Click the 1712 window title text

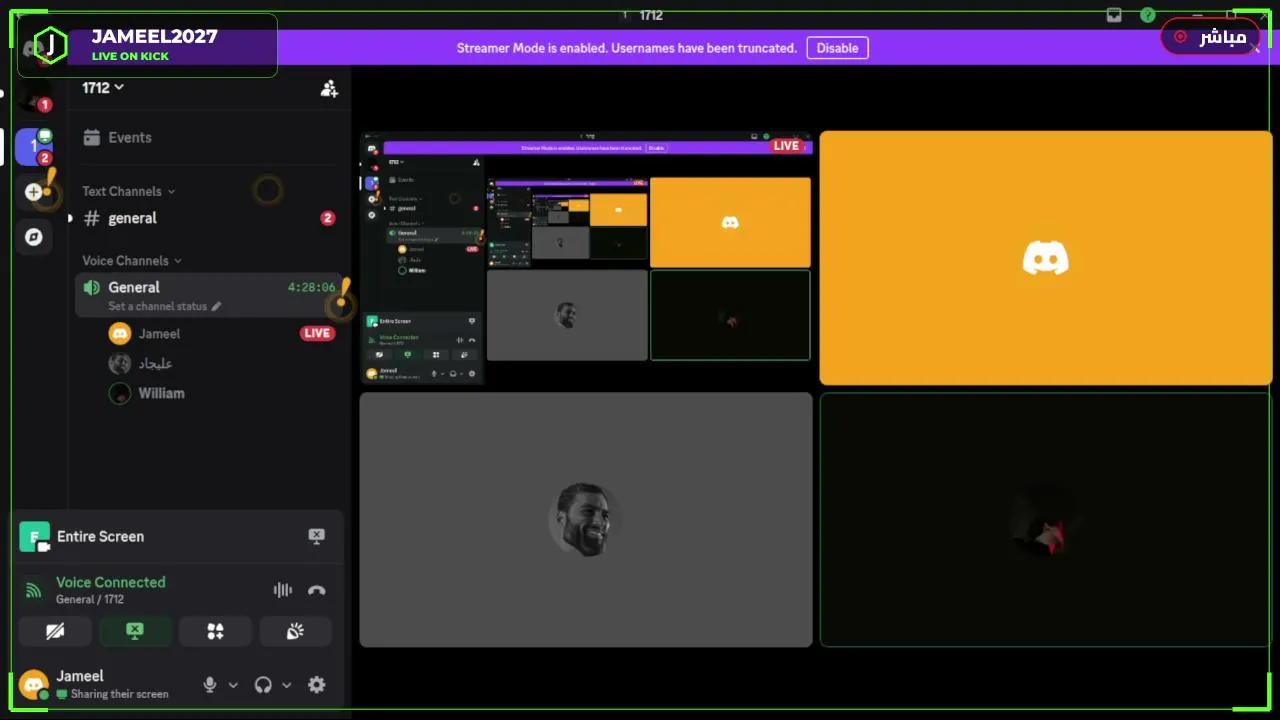[x=651, y=15]
